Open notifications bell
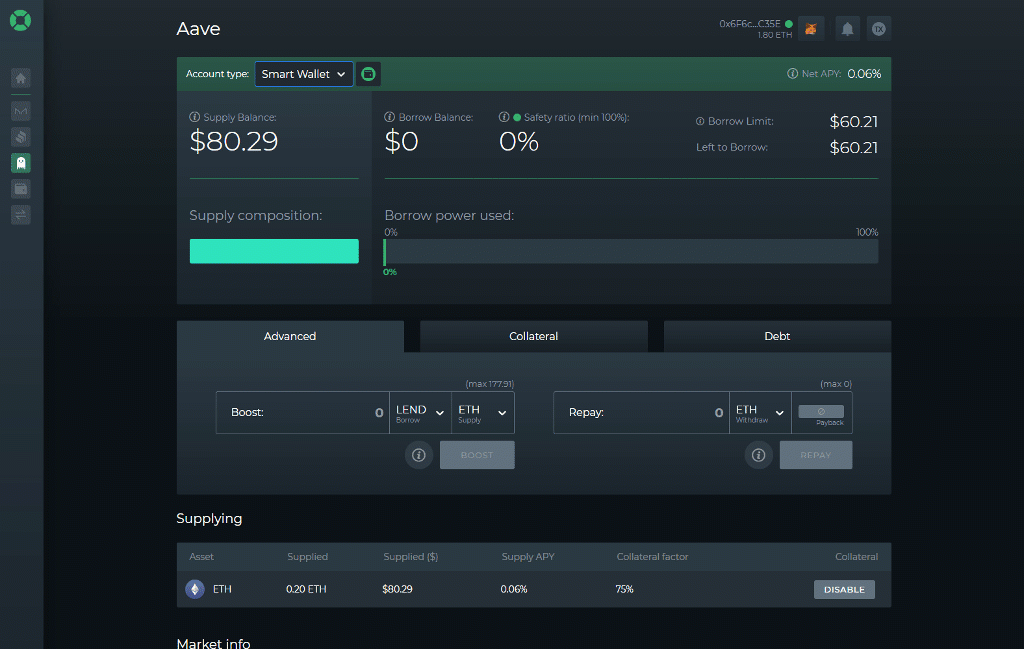 pos(848,29)
